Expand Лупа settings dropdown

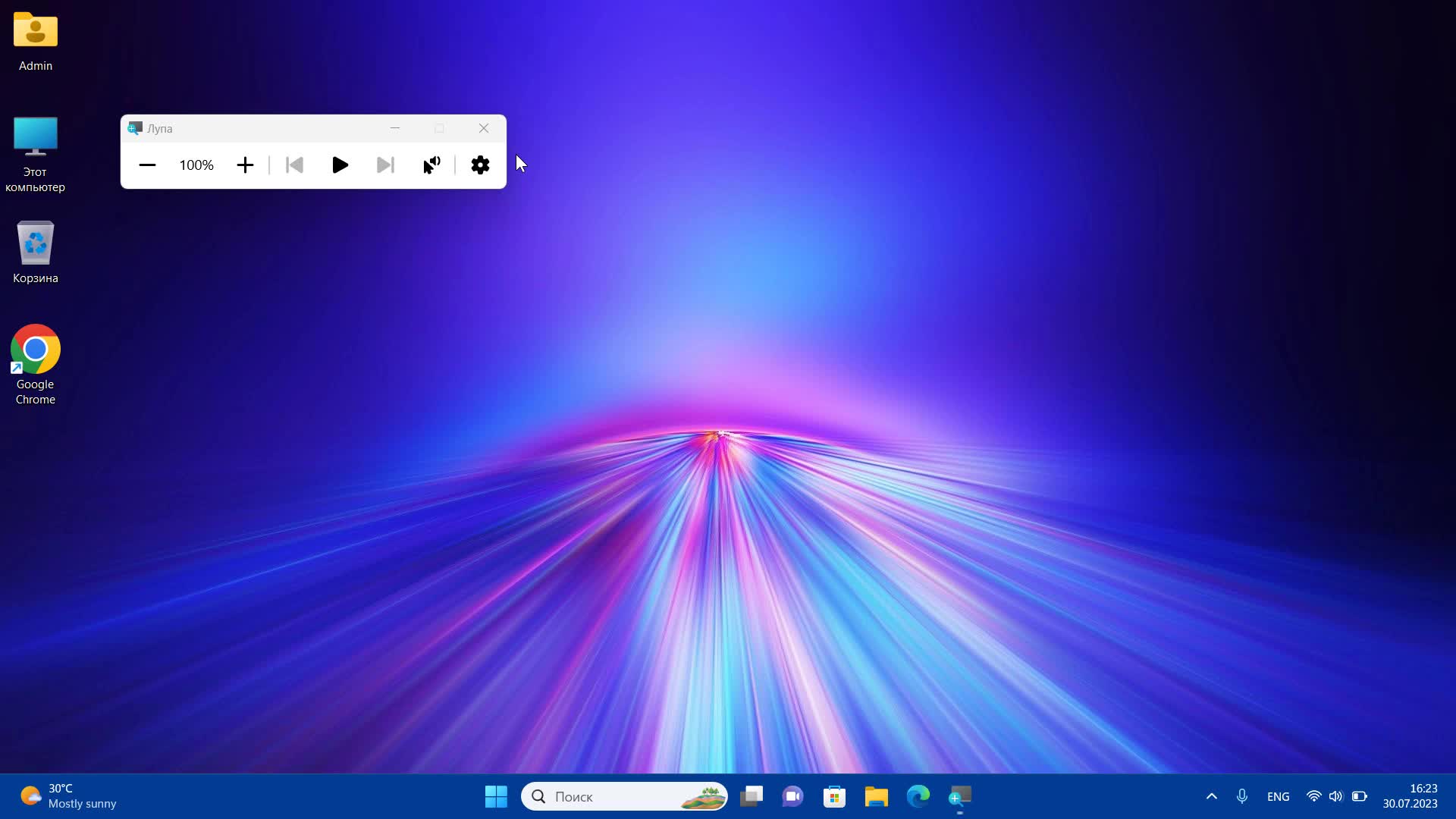[481, 165]
